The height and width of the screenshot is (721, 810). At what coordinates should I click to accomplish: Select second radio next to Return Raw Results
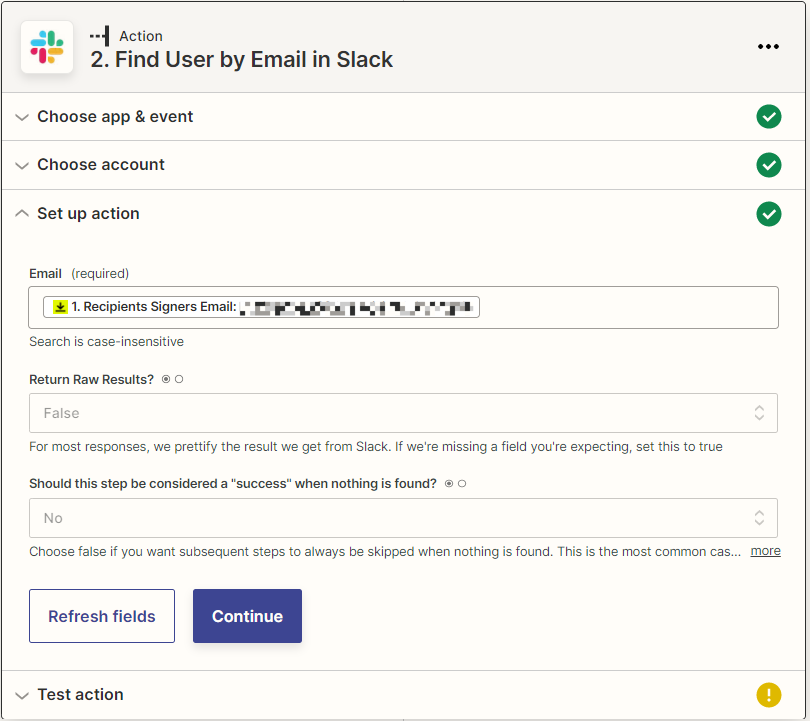point(179,380)
